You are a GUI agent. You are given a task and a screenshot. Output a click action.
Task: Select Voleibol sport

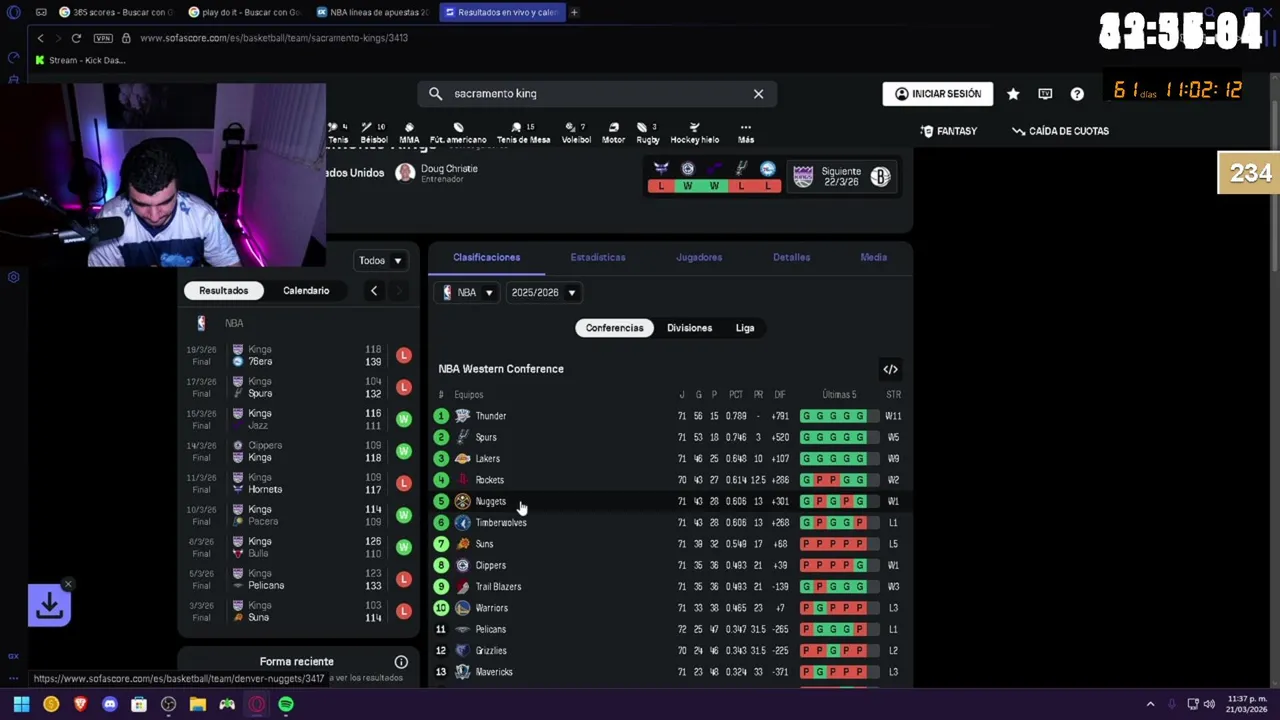pyautogui.click(x=576, y=133)
